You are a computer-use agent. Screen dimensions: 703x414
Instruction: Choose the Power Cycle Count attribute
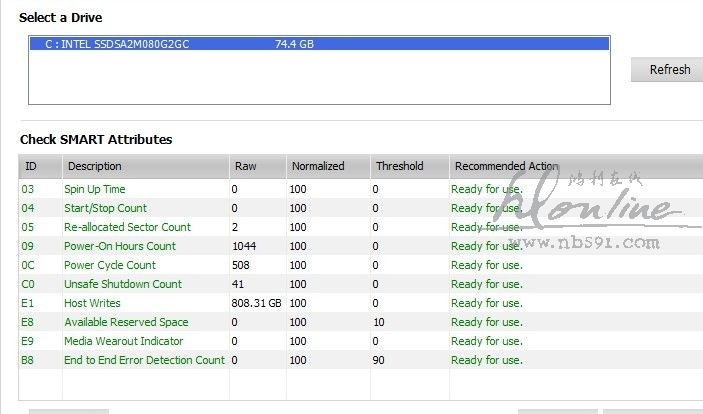click(x=110, y=265)
